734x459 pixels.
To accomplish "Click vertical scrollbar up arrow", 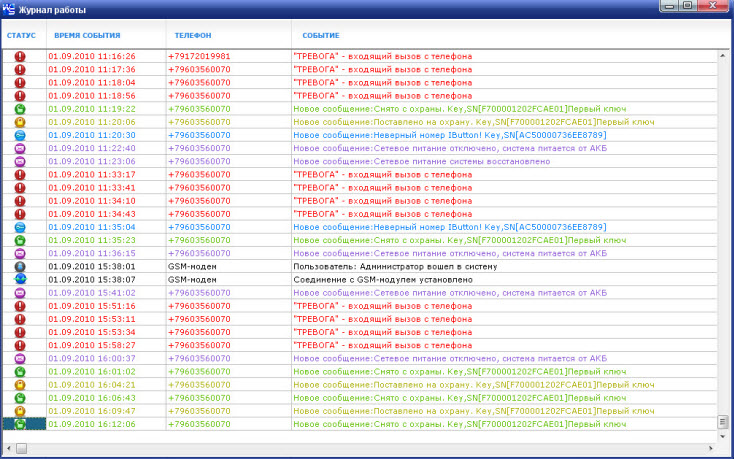I will coord(721,56).
